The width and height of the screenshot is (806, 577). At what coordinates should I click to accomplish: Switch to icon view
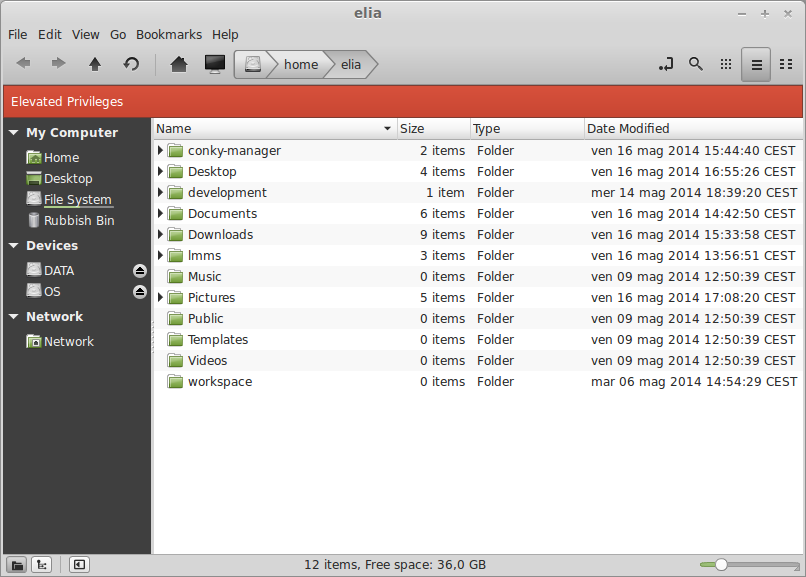pyautogui.click(x=726, y=64)
